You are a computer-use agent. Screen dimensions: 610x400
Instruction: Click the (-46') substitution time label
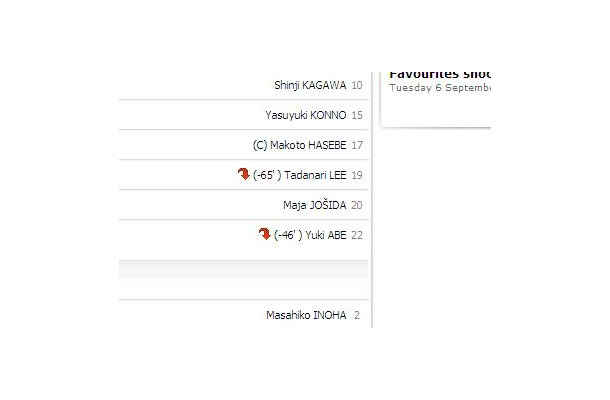(288, 235)
